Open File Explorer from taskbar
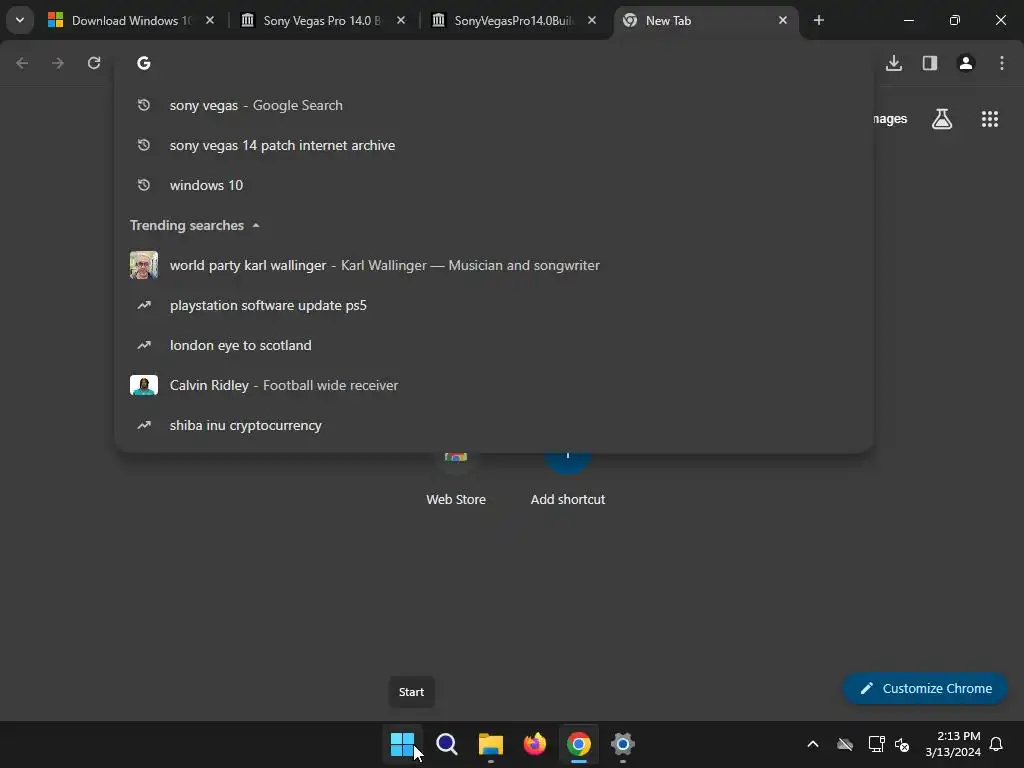 (491, 744)
